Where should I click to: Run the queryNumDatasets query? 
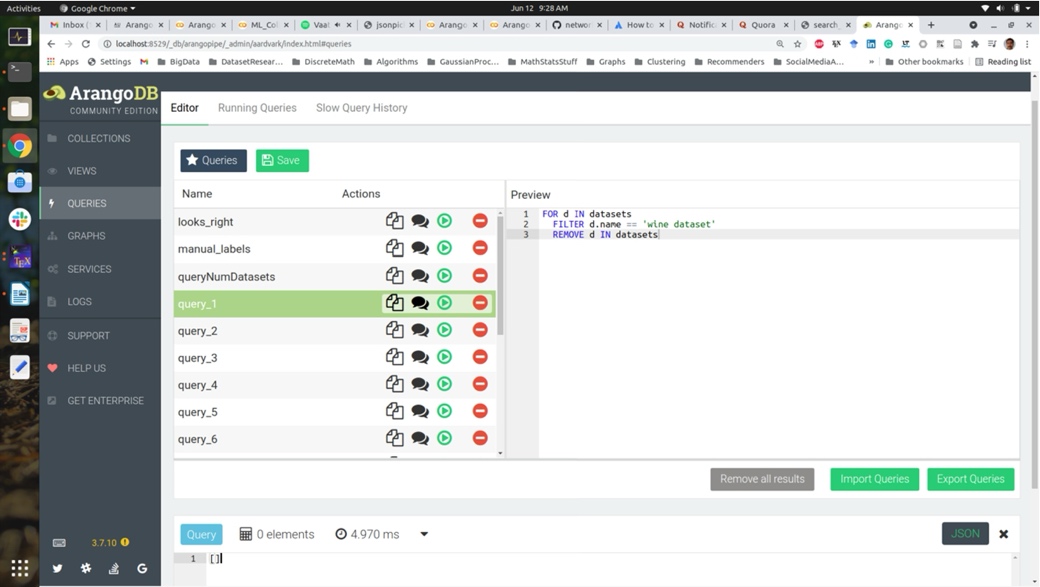pos(444,276)
